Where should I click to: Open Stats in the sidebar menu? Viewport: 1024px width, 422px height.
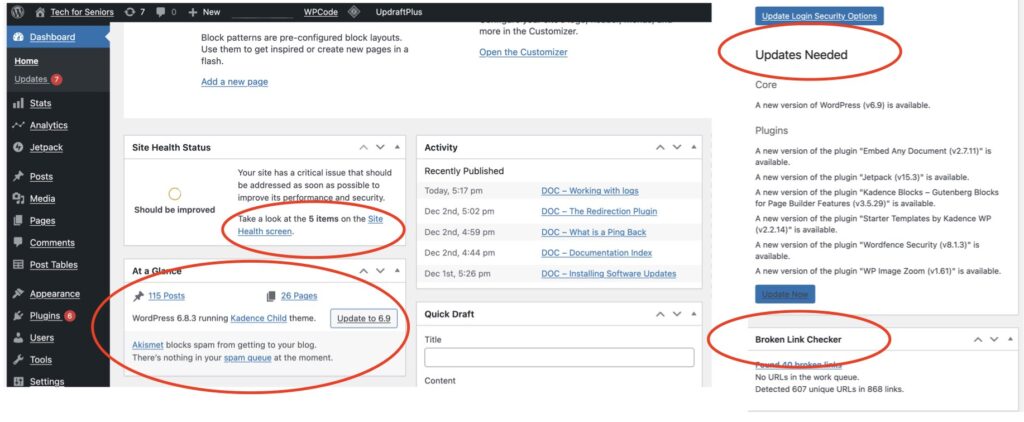tap(40, 103)
